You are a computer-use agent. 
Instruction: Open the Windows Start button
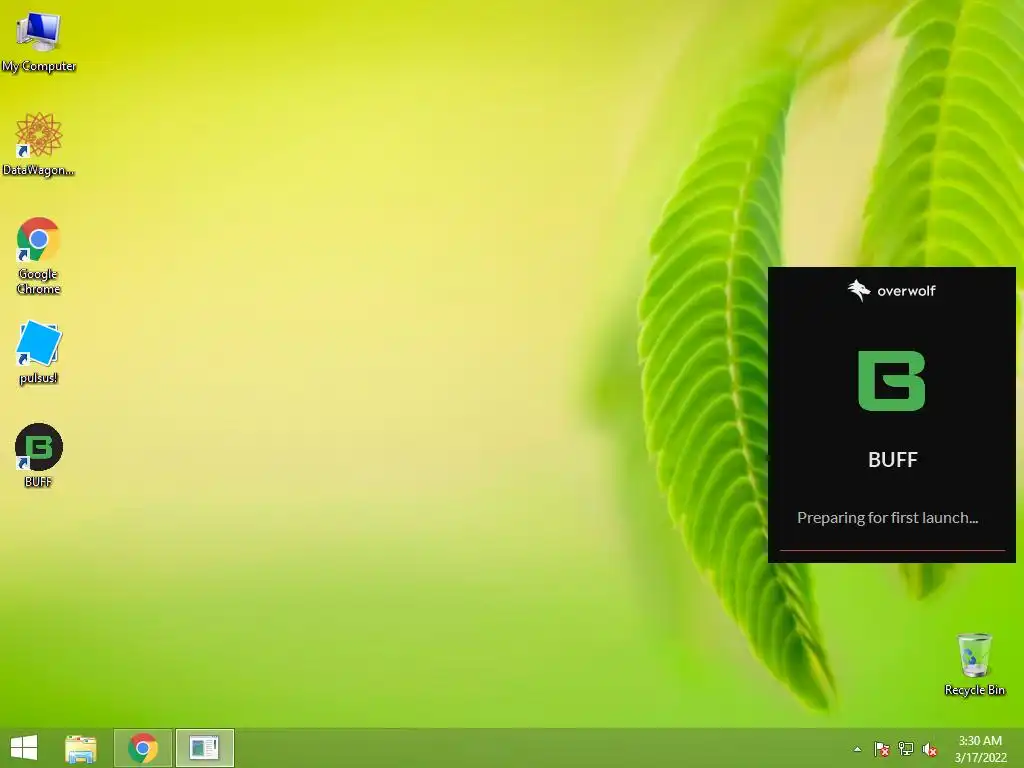(24, 748)
